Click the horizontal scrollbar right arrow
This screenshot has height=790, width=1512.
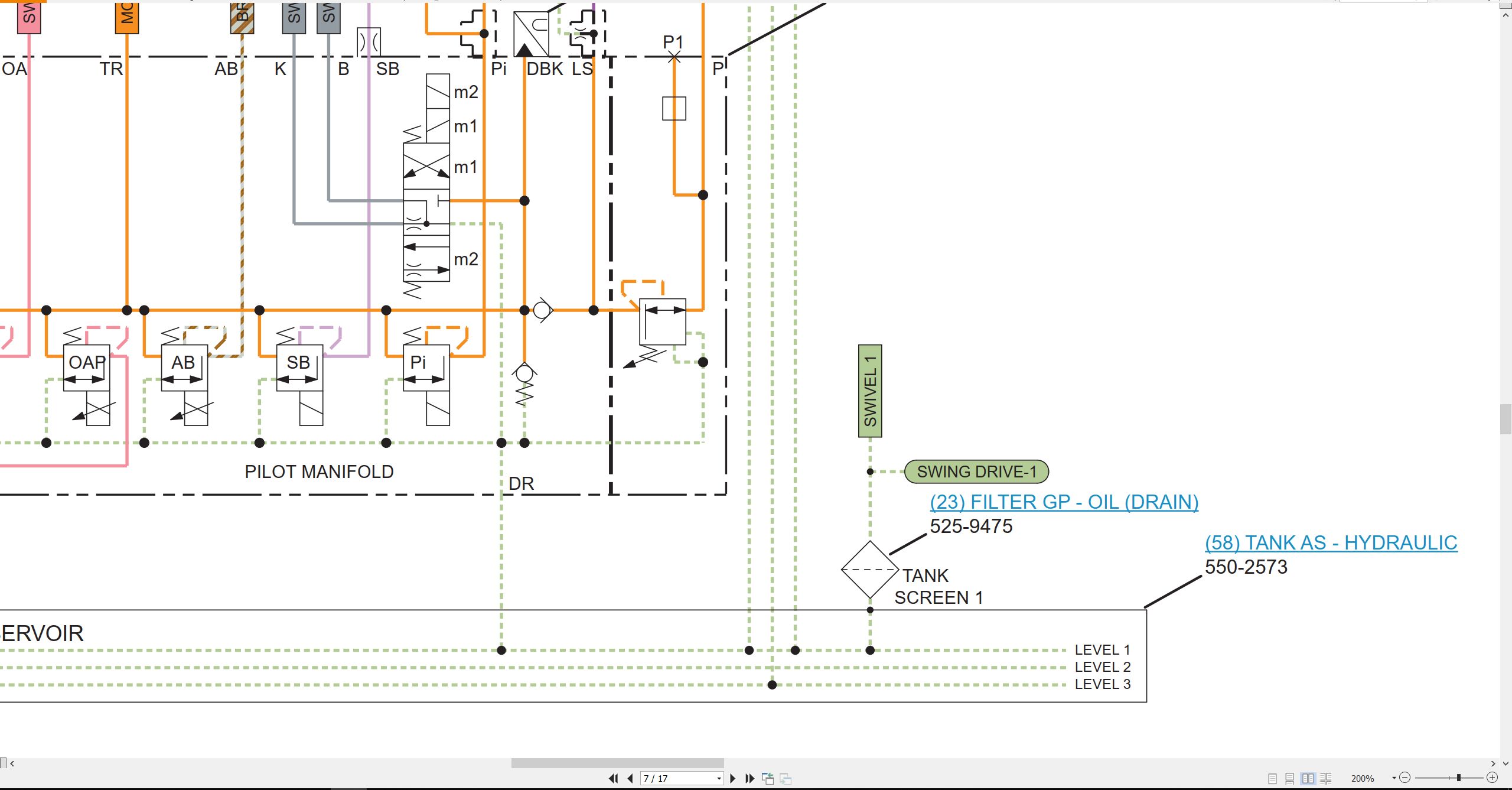coord(1493,763)
